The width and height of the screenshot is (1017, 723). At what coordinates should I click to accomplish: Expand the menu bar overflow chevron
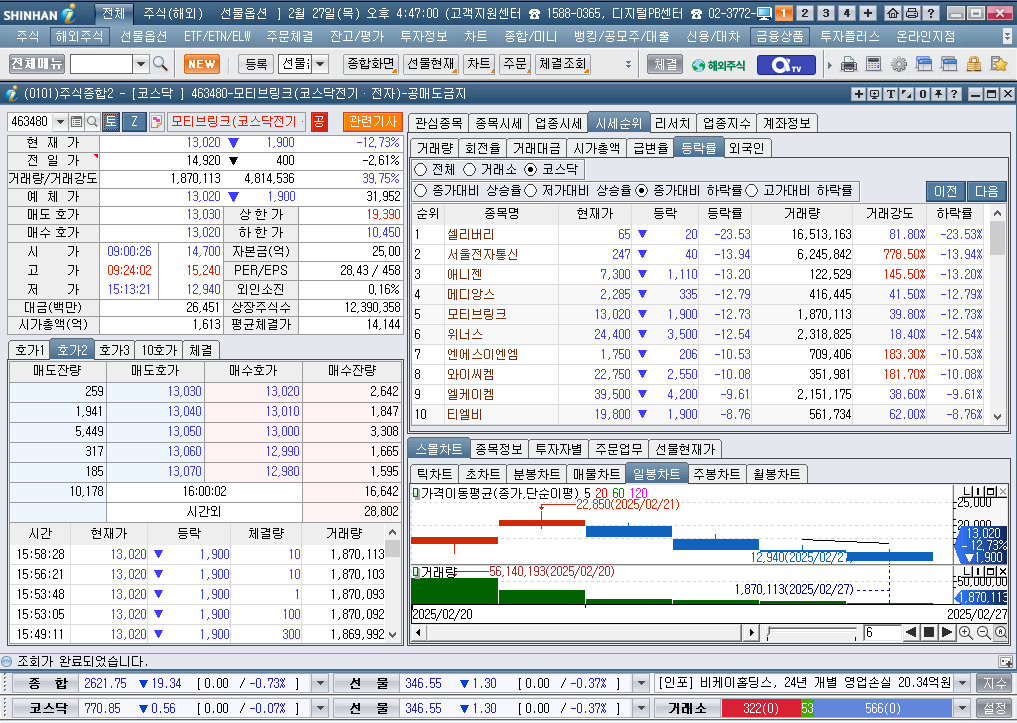coord(1007,36)
